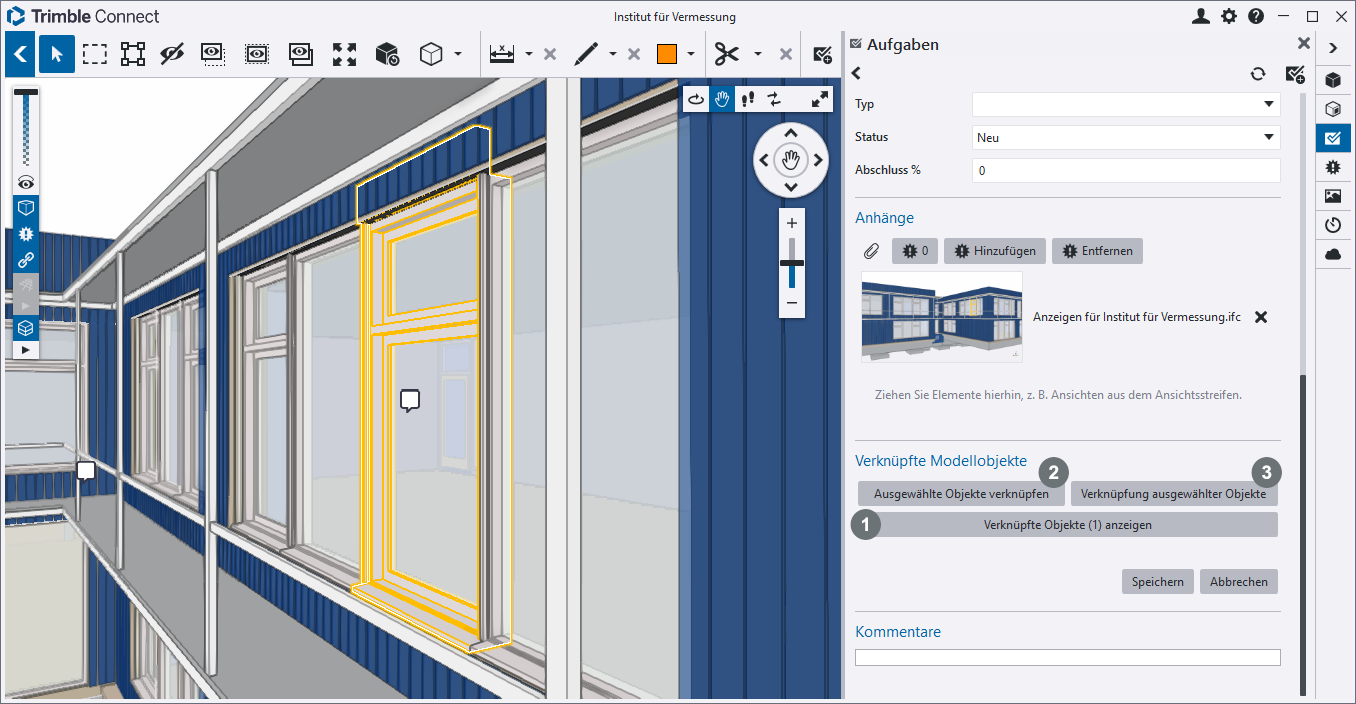Click the orange markup color swatch
This screenshot has width=1356, height=704.
(x=667, y=54)
